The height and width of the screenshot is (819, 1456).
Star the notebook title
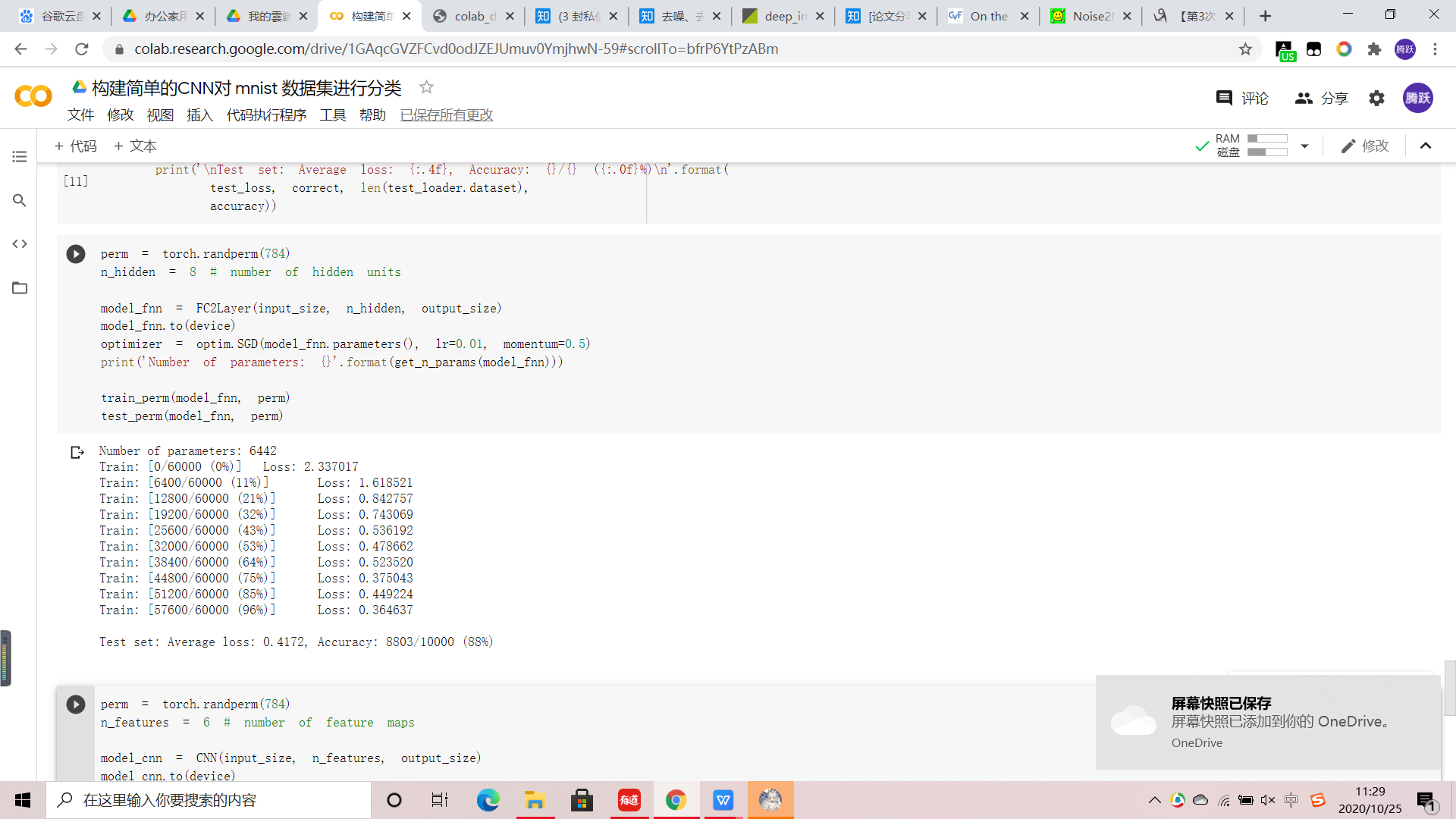coord(426,87)
